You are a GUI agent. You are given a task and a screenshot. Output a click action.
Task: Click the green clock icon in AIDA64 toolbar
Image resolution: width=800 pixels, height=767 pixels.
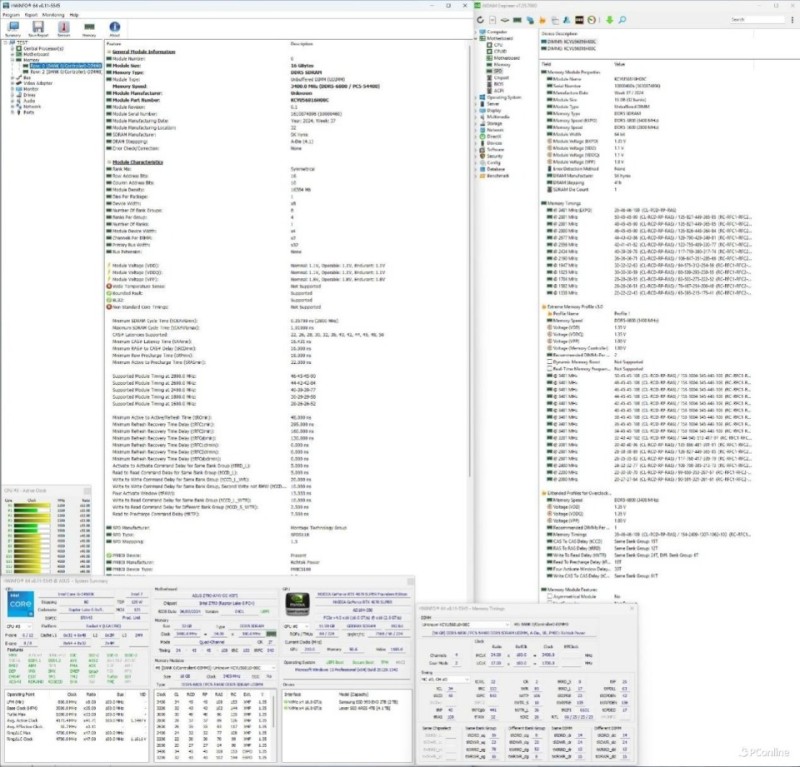591,20
